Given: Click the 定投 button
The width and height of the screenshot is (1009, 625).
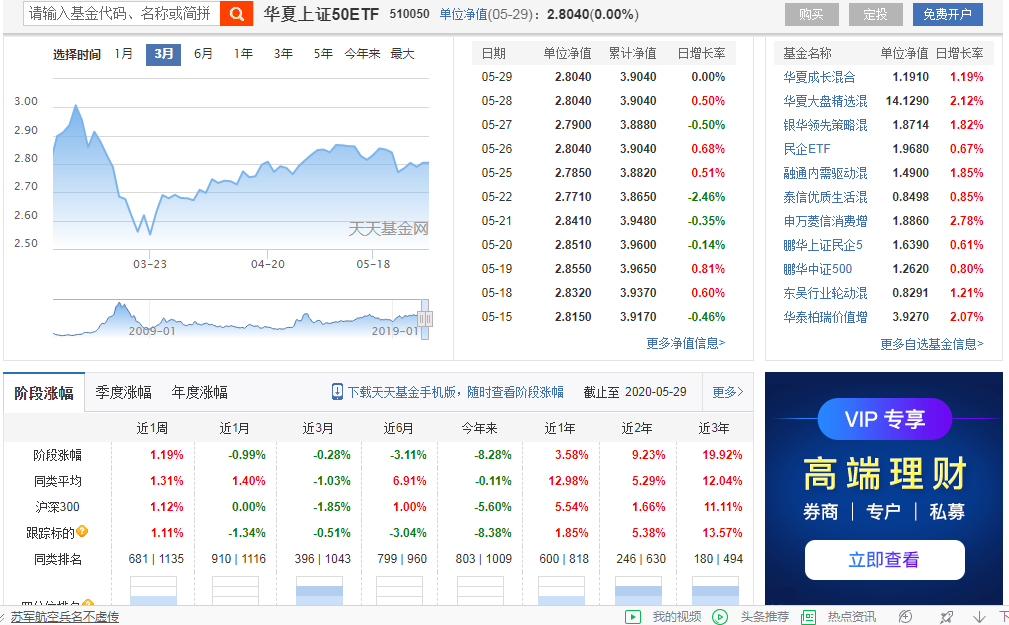Looking at the screenshot, I should (875, 14).
